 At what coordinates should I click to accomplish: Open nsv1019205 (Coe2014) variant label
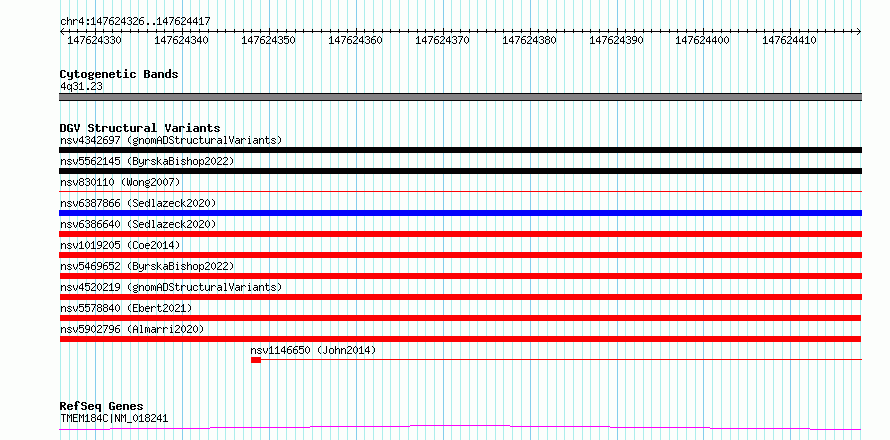[120, 245]
